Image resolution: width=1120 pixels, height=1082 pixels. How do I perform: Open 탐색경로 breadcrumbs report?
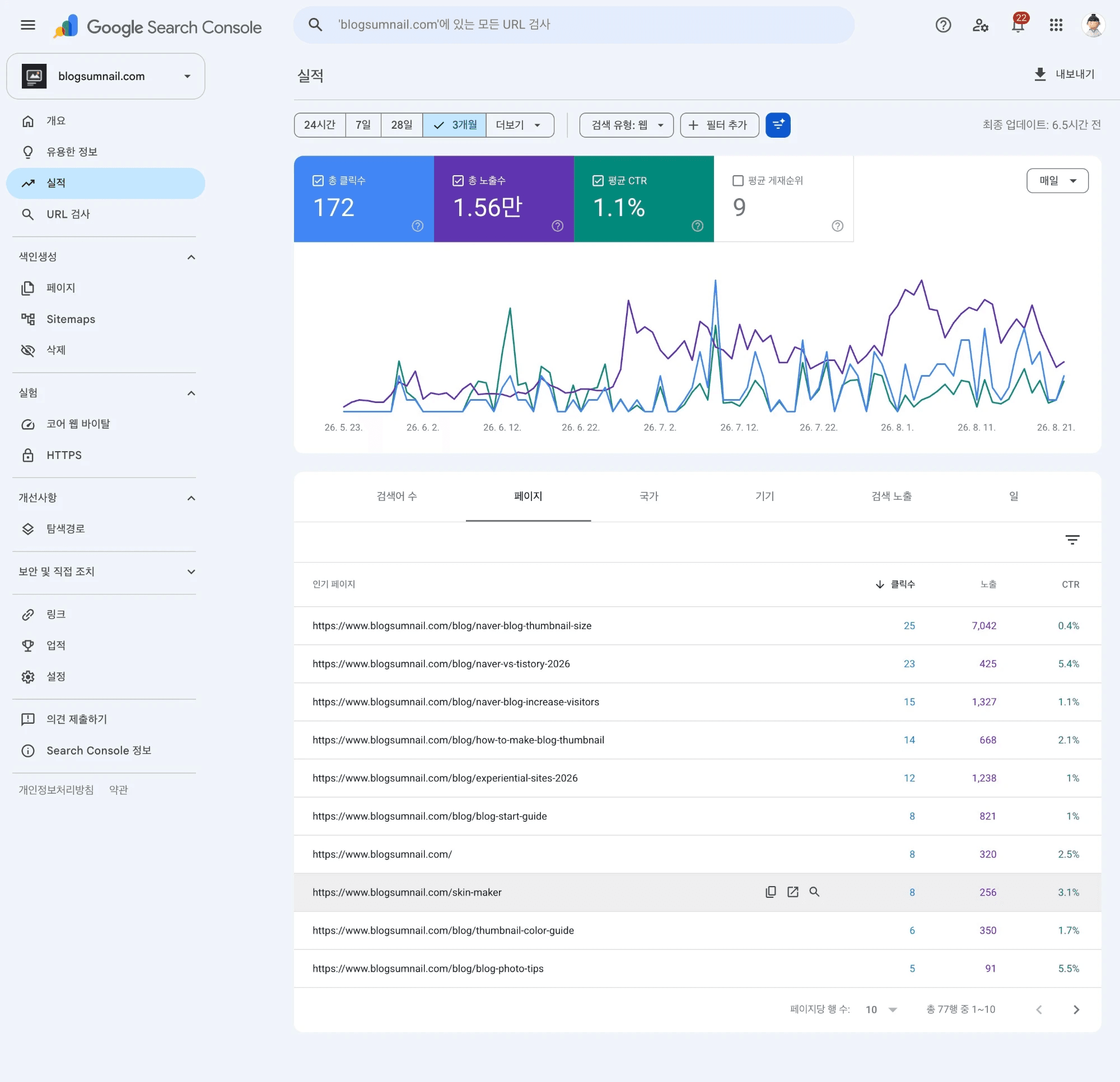[x=105, y=528]
